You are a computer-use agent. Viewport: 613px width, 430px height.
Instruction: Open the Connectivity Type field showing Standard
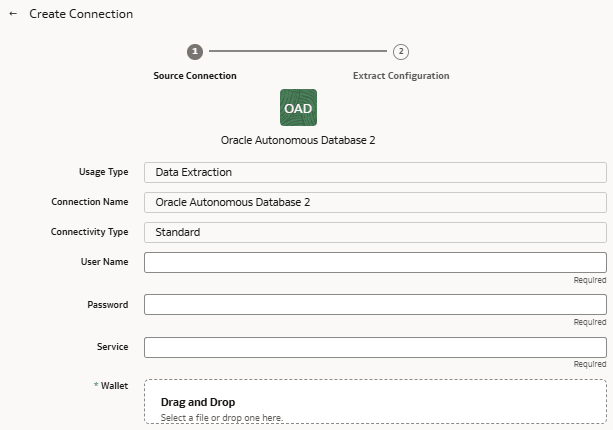pyautogui.click(x=375, y=232)
